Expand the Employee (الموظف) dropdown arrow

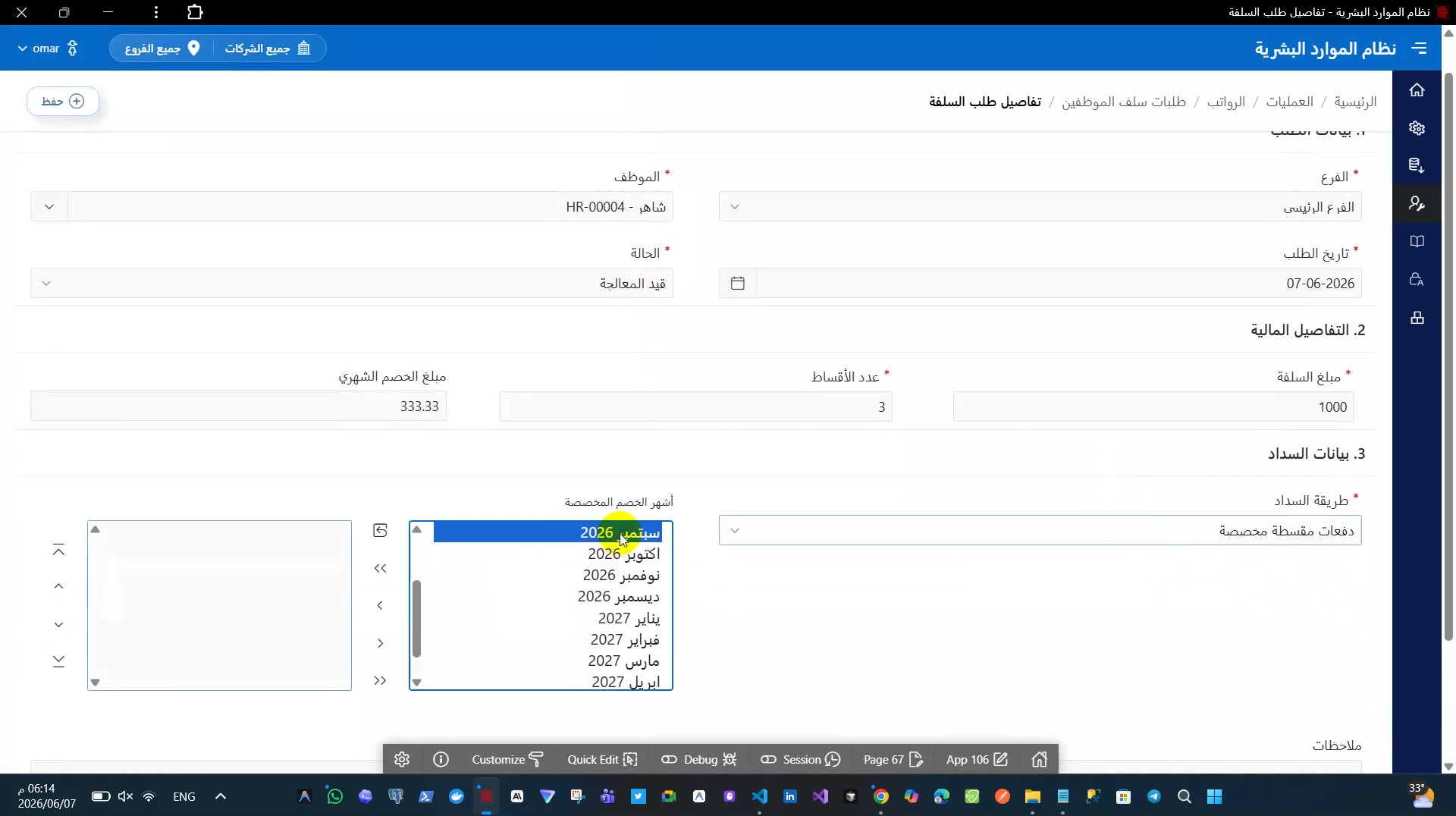click(49, 207)
